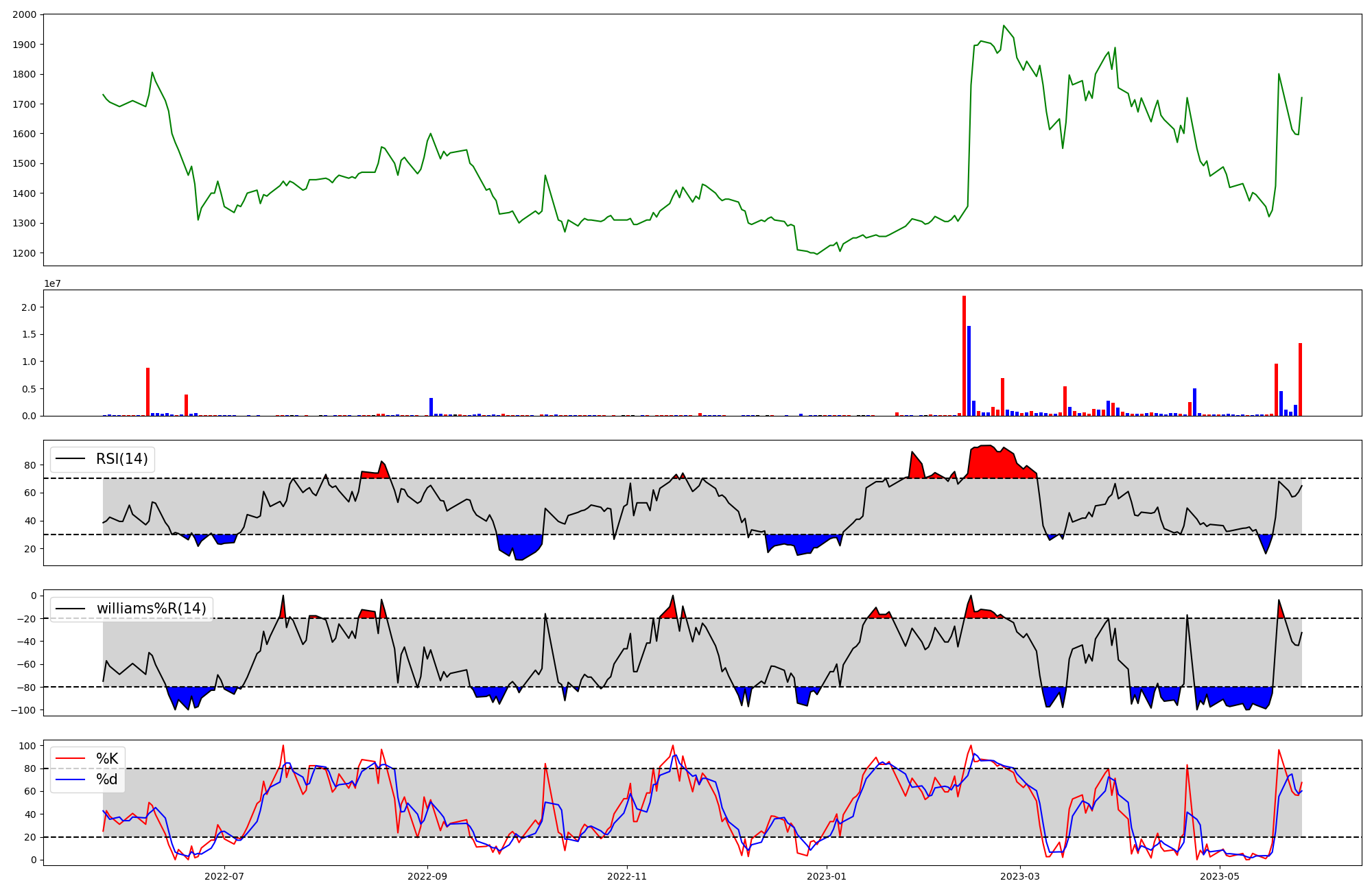
Task: Click the 2000 price axis tick label
Action: coord(25,14)
